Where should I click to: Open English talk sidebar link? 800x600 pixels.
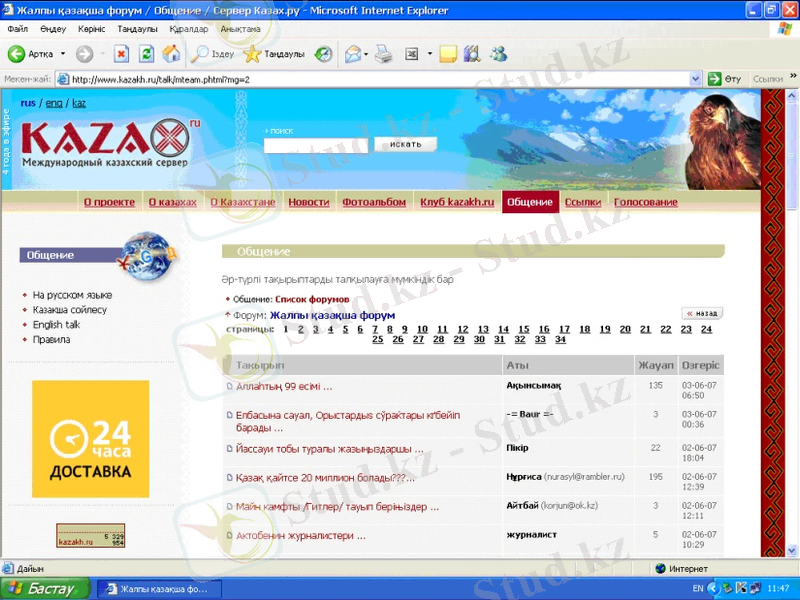pos(57,324)
